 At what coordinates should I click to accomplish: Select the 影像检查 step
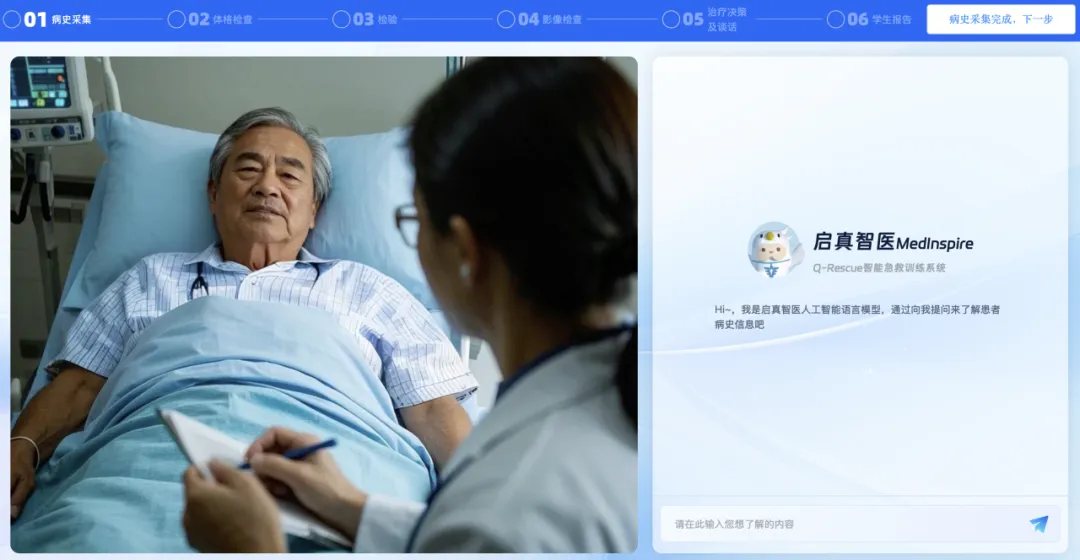click(562, 19)
